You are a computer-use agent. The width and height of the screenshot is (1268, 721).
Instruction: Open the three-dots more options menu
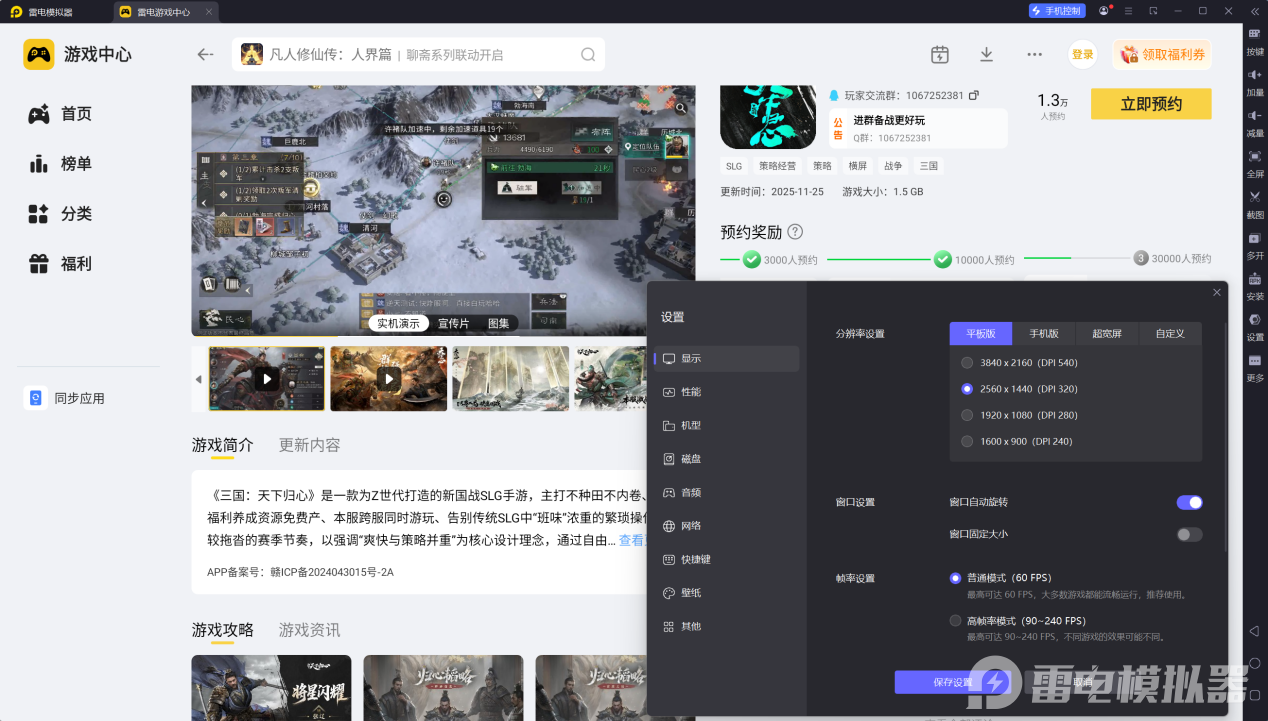[x=1034, y=54]
